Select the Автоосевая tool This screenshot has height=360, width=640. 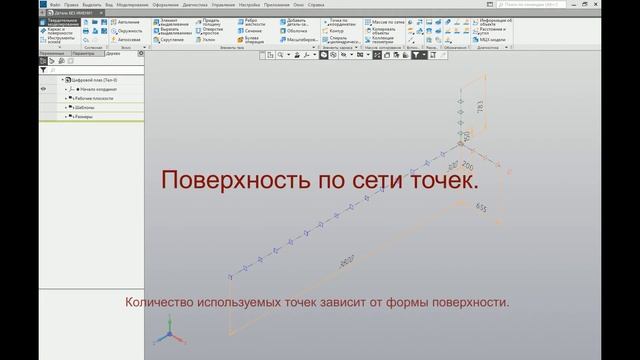126,40
